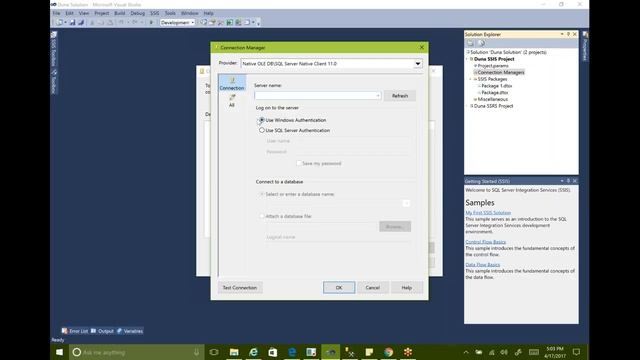Click the Ask me anything search box

(x=137, y=352)
